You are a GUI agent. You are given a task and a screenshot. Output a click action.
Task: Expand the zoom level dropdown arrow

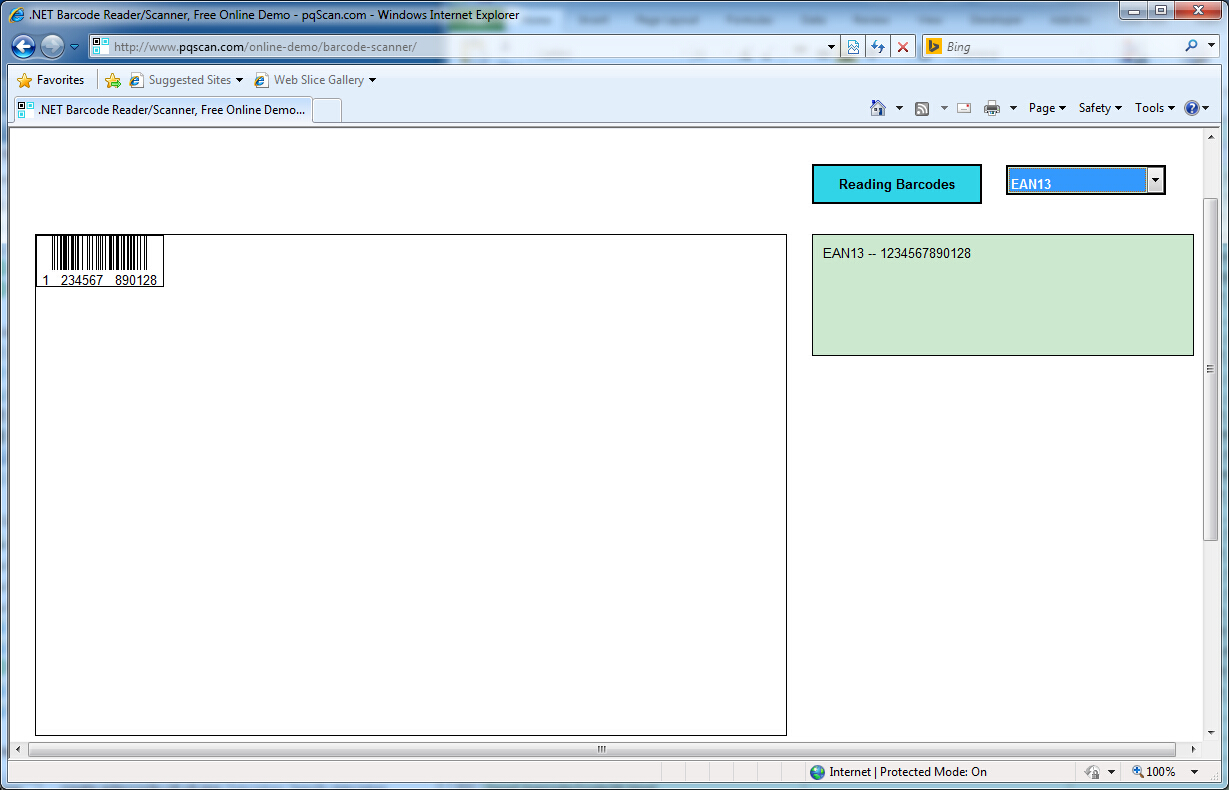click(x=1194, y=772)
